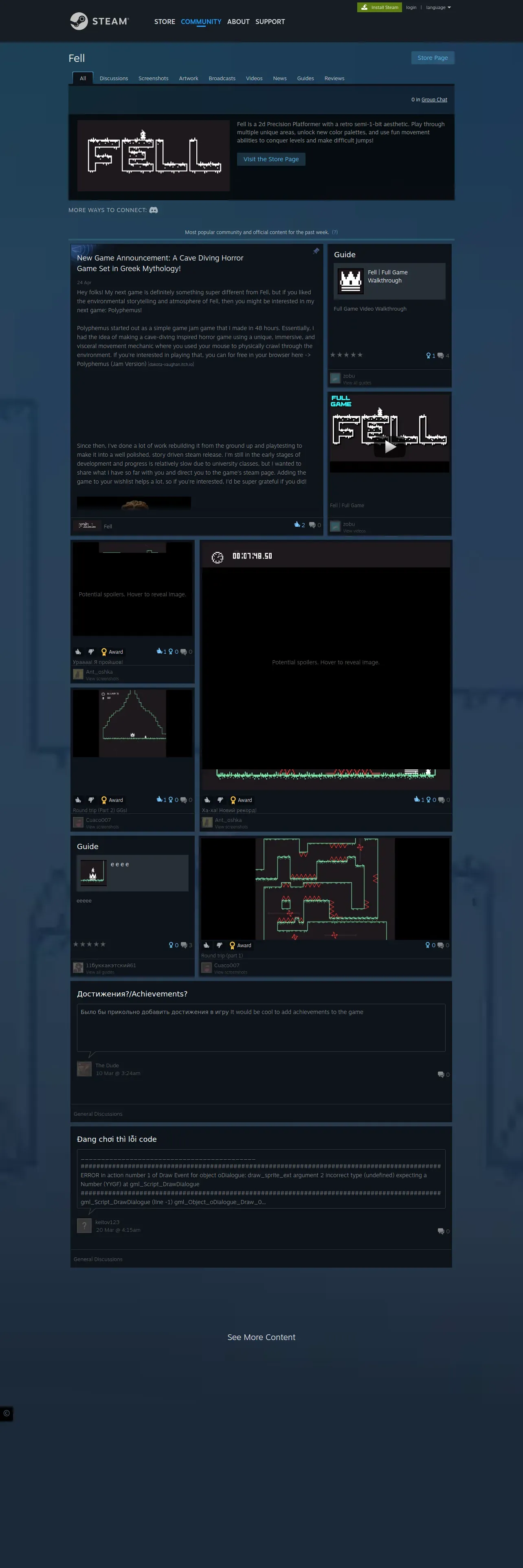Screen dimensions: 523x1568
Task: Award the 'Round trip (part 1)' screenshot
Action: click(240, 946)
